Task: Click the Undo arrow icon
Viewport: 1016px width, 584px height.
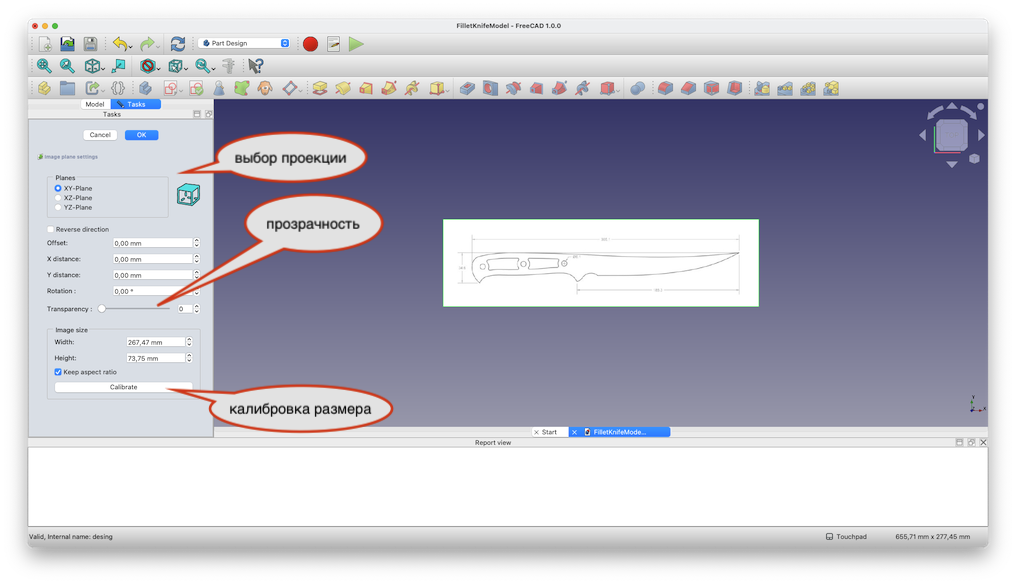Action: click(x=120, y=44)
